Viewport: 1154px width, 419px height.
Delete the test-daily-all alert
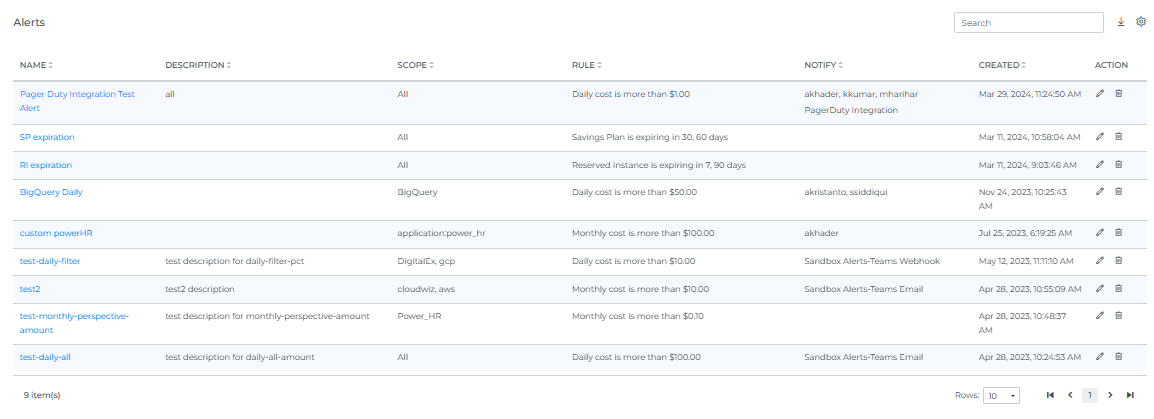[x=1119, y=356]
